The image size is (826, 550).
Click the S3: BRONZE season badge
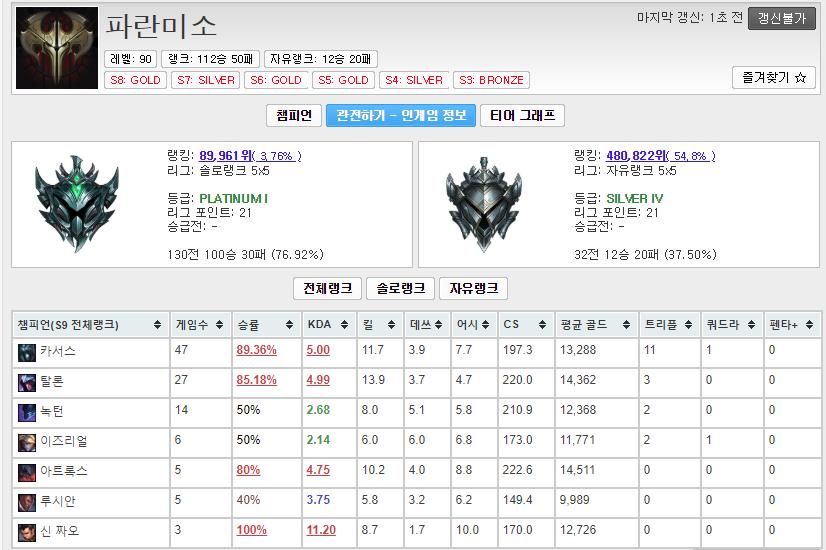491,80
